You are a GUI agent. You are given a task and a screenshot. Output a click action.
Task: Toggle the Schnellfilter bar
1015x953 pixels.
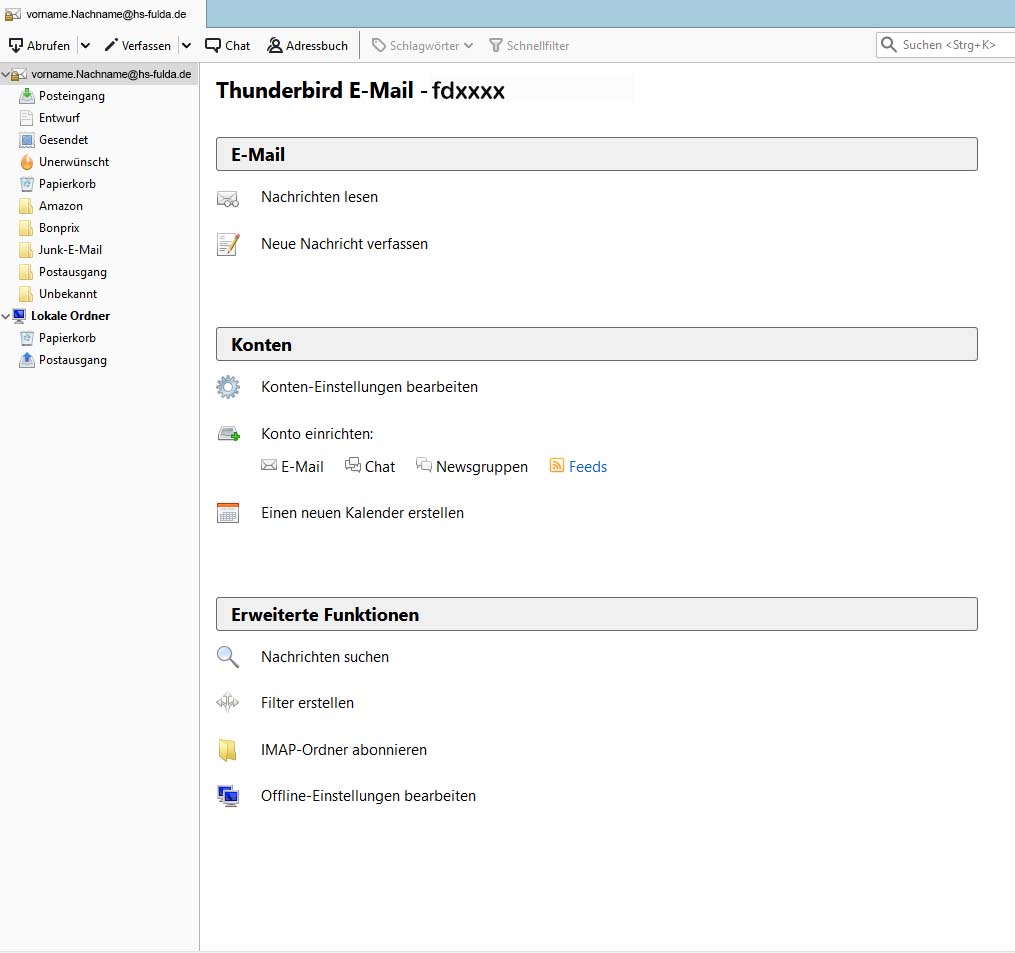tap(528, 45)
